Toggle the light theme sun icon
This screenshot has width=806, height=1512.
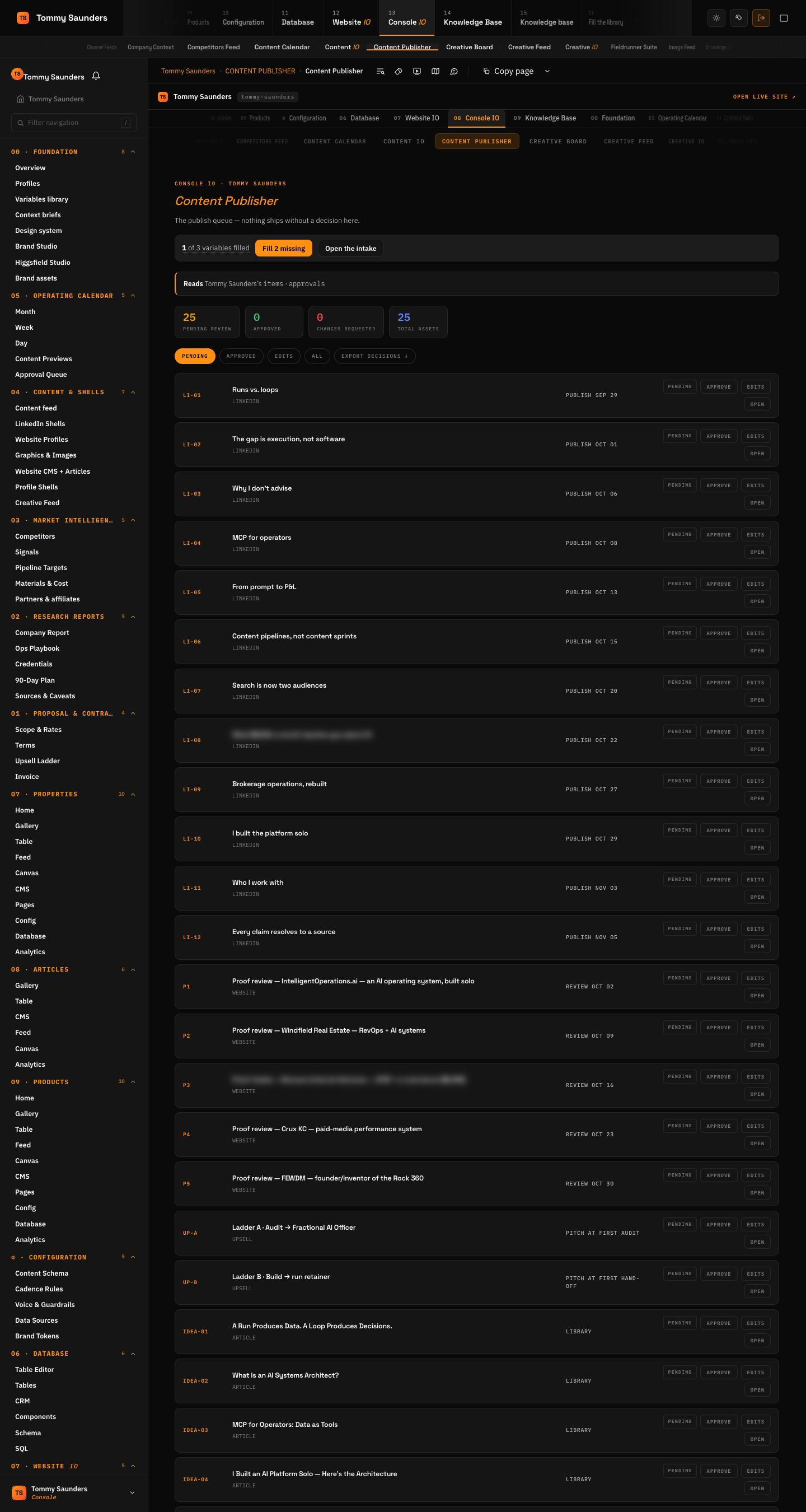click(x=716, y=18)
